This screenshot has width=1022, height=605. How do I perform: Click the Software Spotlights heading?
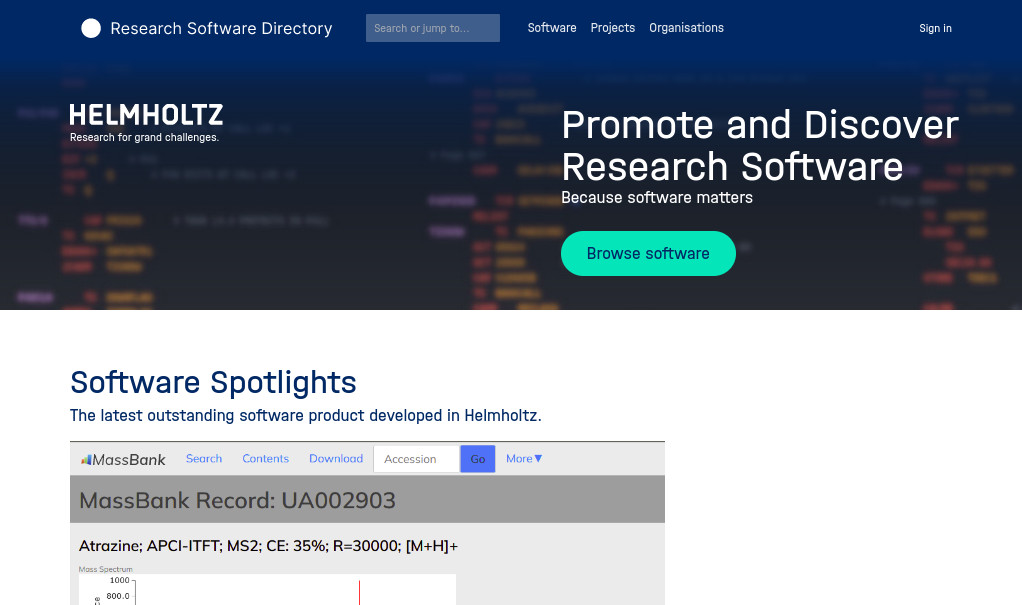pos(213,382)
